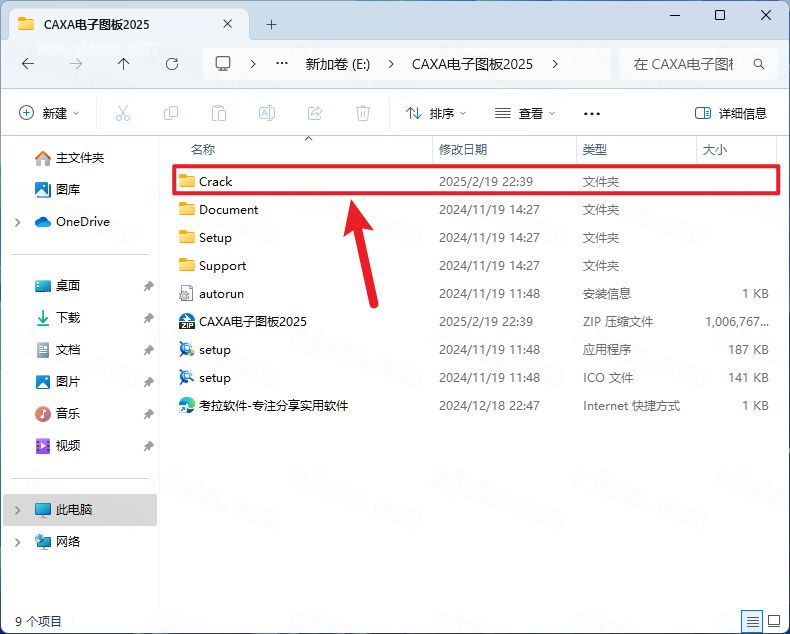
Task: Unpin 桌面 using its pin icon
Action: (x=148, y=286)
